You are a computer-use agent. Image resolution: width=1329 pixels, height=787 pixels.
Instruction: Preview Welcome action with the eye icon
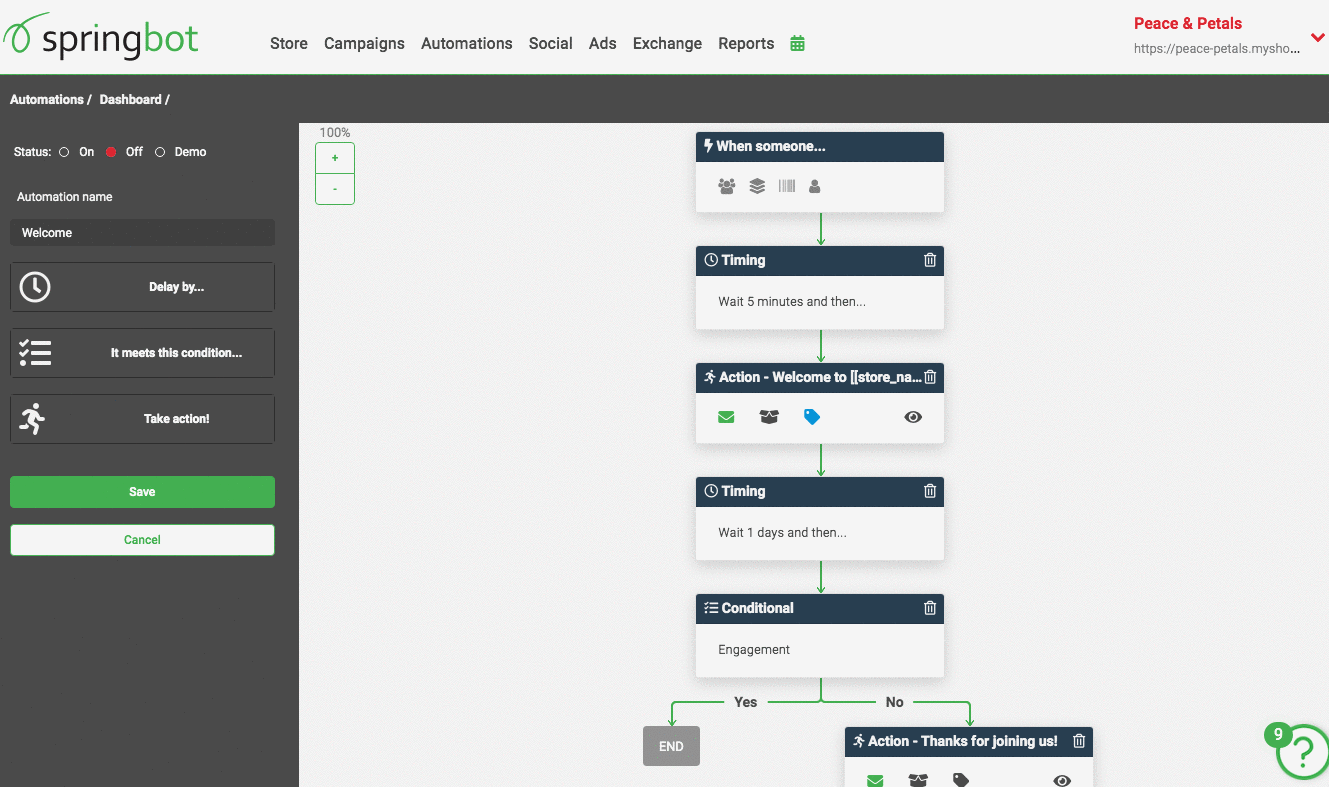pyautogui.click(x=913, y=417)
